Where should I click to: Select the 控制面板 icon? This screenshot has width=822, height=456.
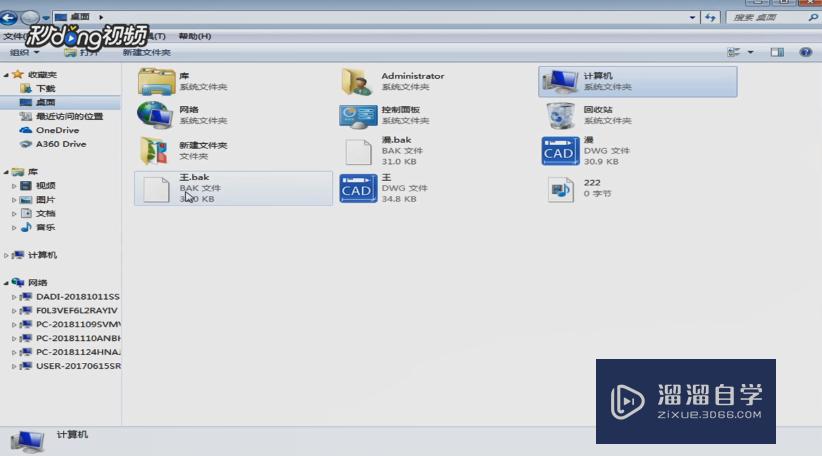tap(358, 116)
